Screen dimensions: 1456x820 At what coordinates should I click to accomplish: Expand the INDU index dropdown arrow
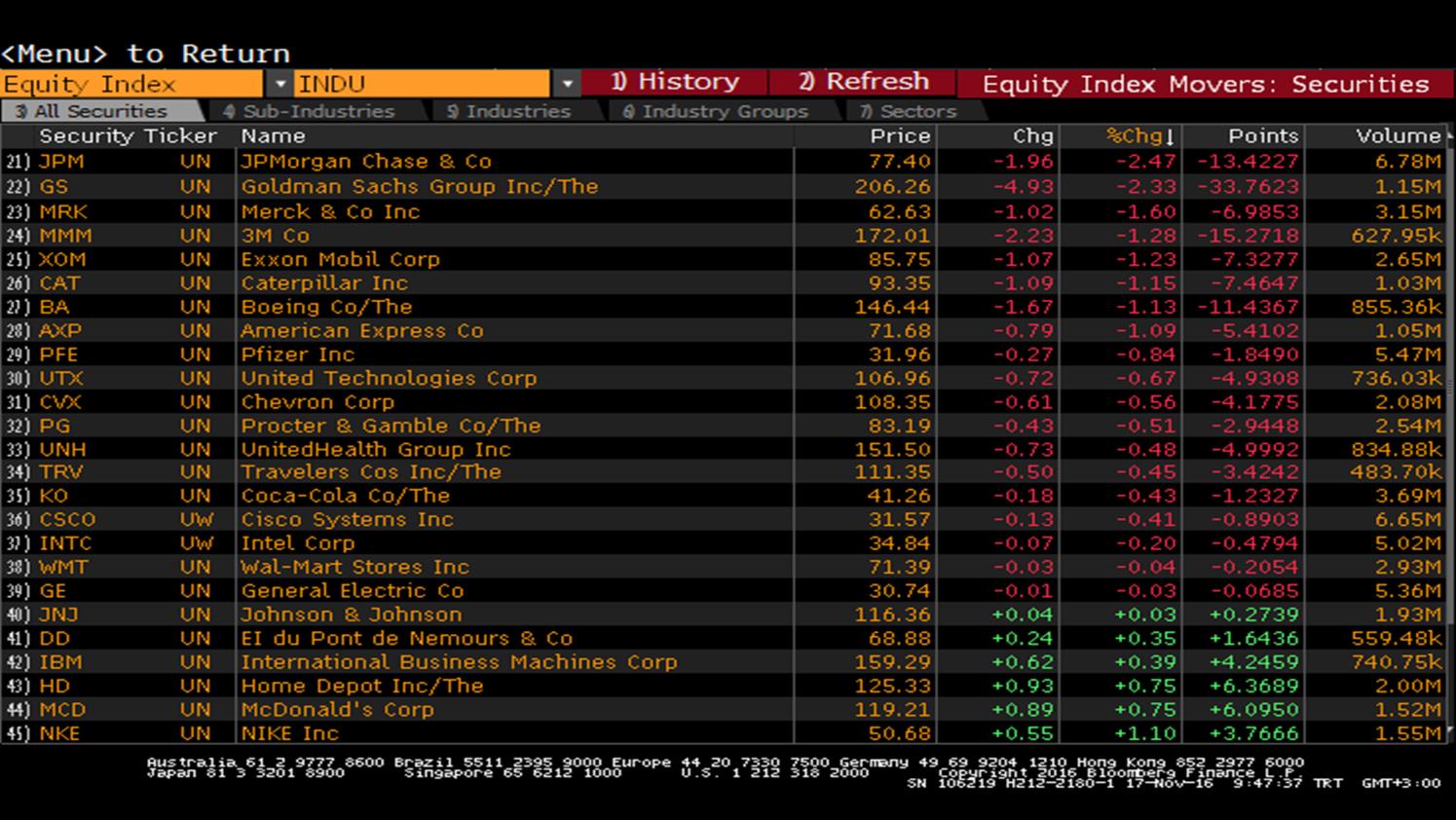click(567, 84)
